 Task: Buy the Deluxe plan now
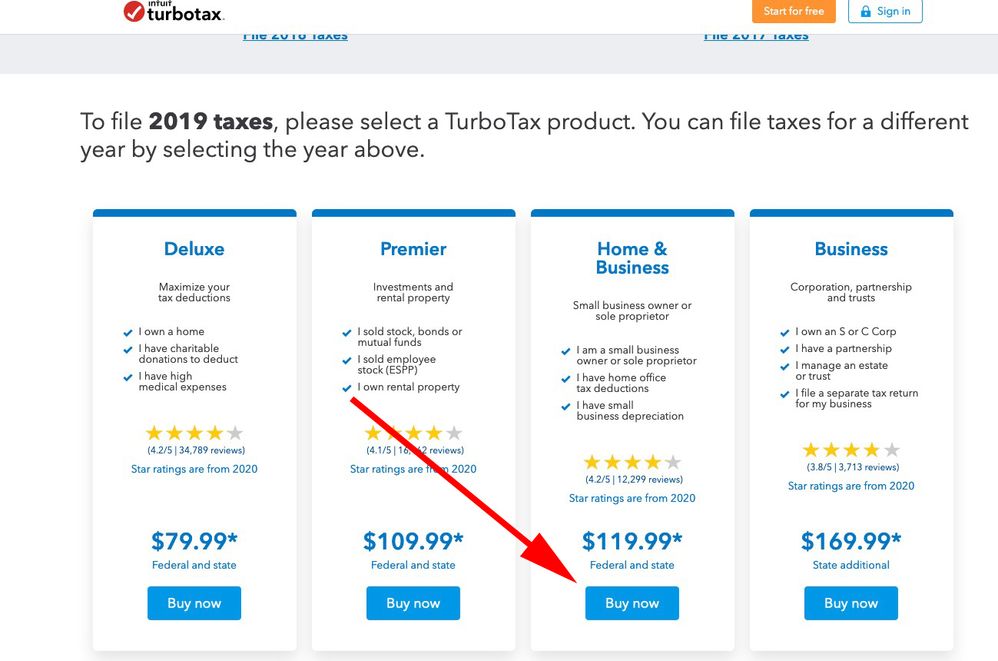(x=194, y=603)
